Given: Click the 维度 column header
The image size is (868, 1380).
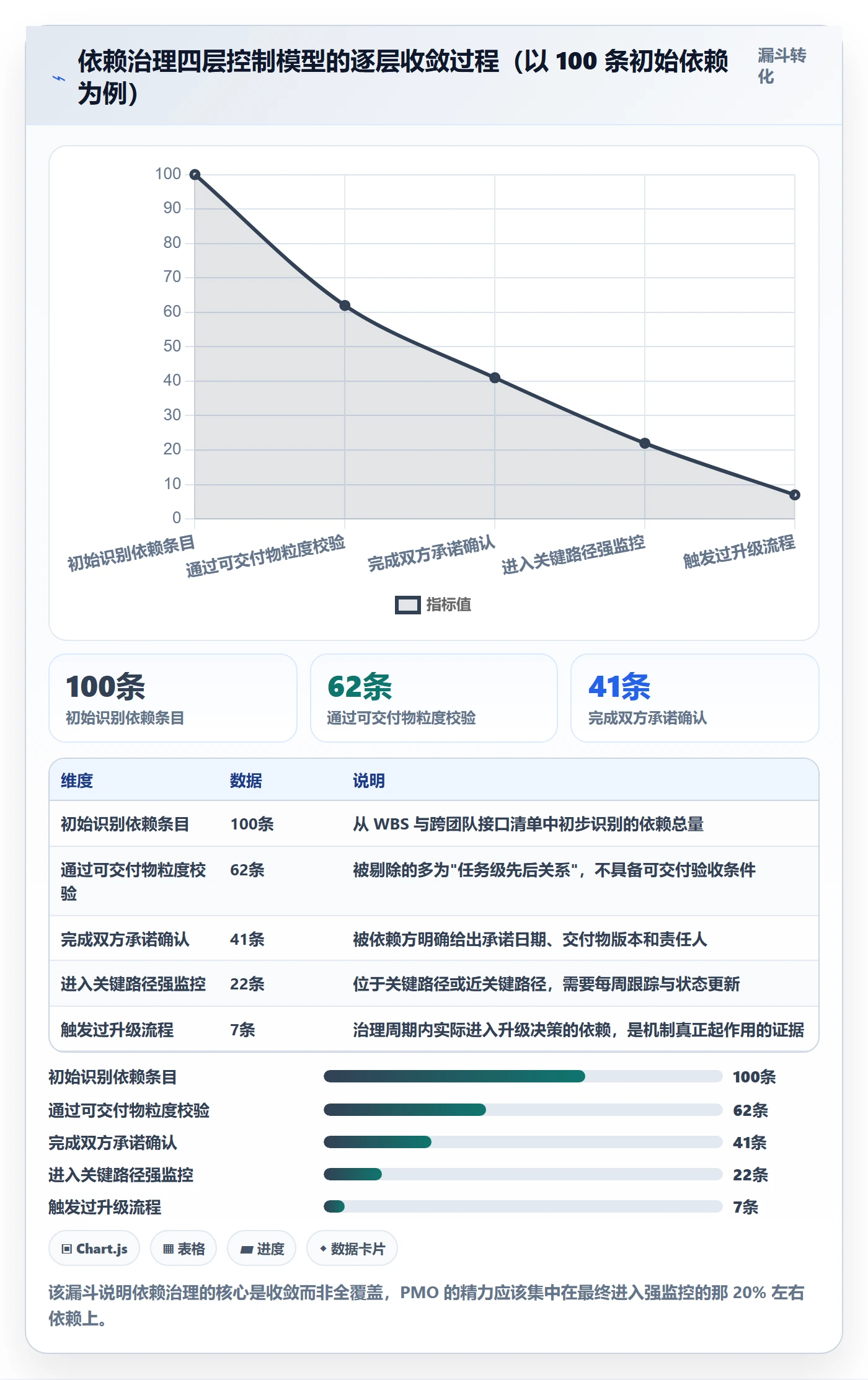Looking at the screenshot, I should (x=77, y=781).
